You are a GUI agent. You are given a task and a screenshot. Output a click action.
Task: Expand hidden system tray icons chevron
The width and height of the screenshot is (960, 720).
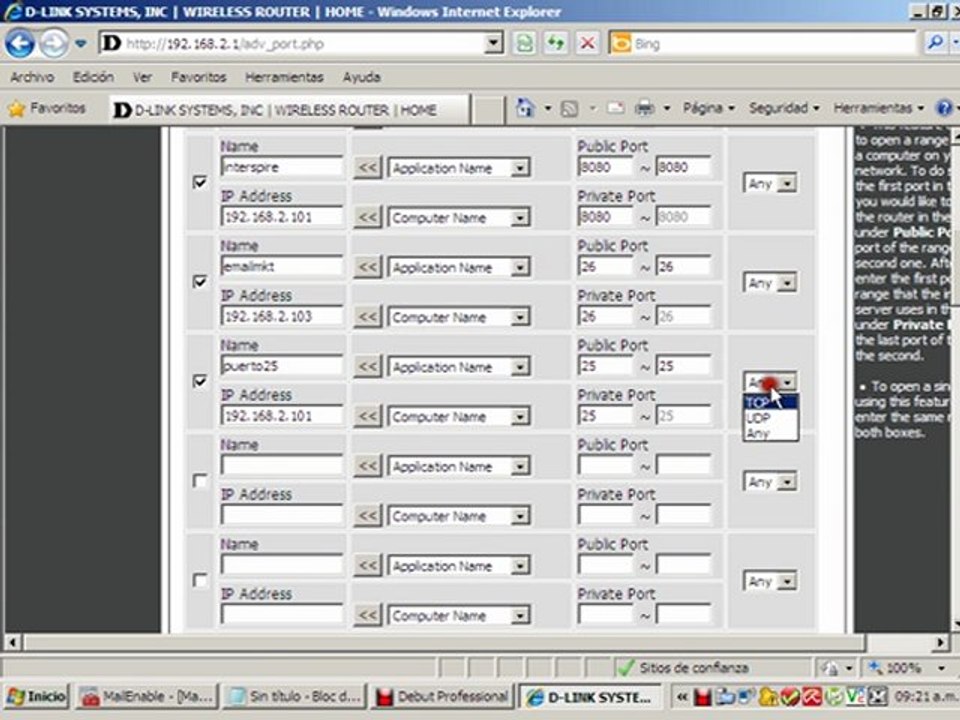681,697
